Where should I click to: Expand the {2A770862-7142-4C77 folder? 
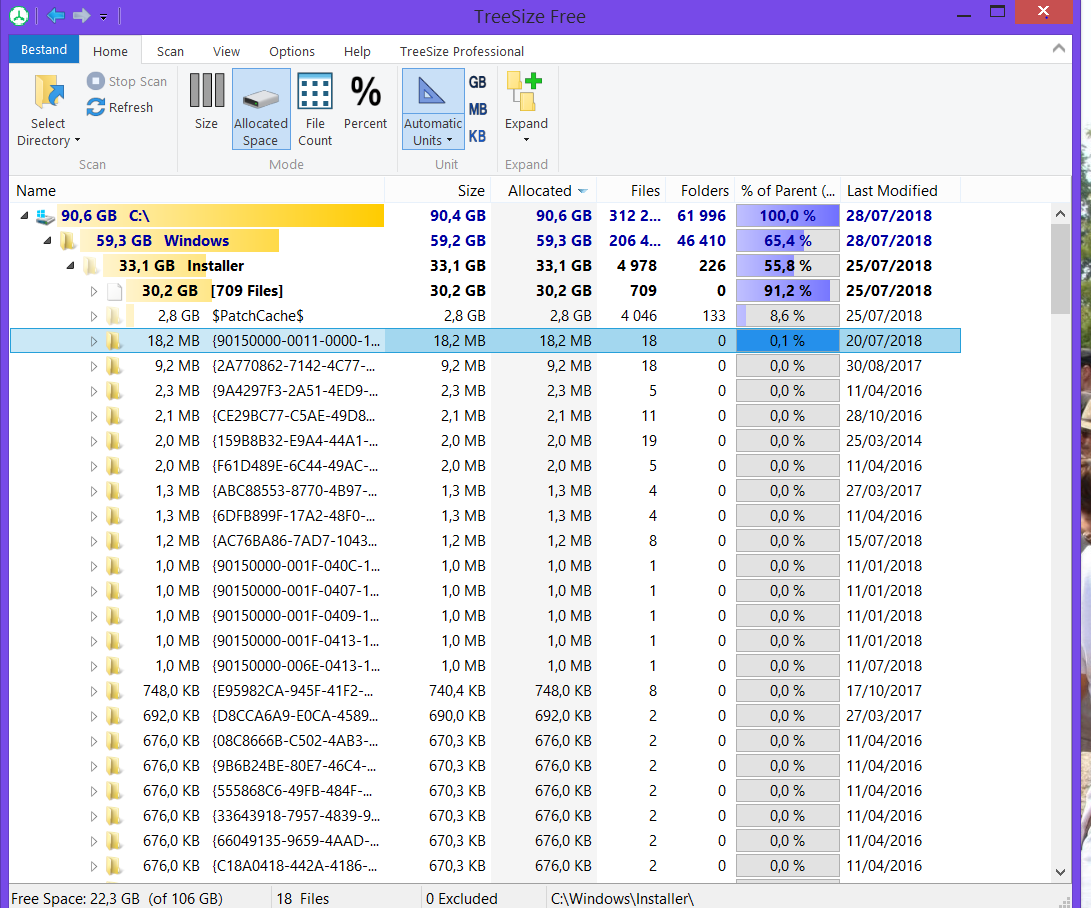point(93,366)
